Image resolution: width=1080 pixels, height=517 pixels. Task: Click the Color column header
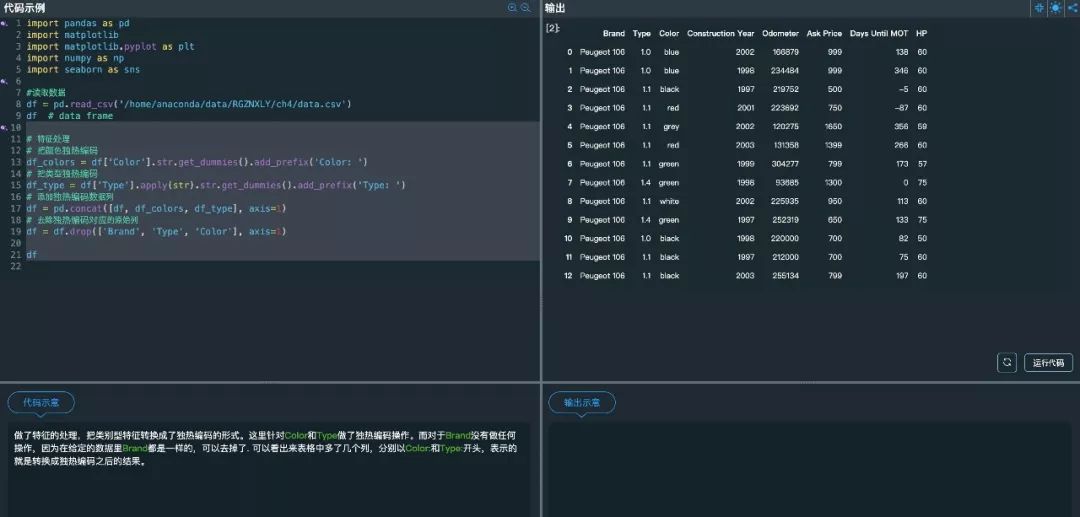coord(669,33)
